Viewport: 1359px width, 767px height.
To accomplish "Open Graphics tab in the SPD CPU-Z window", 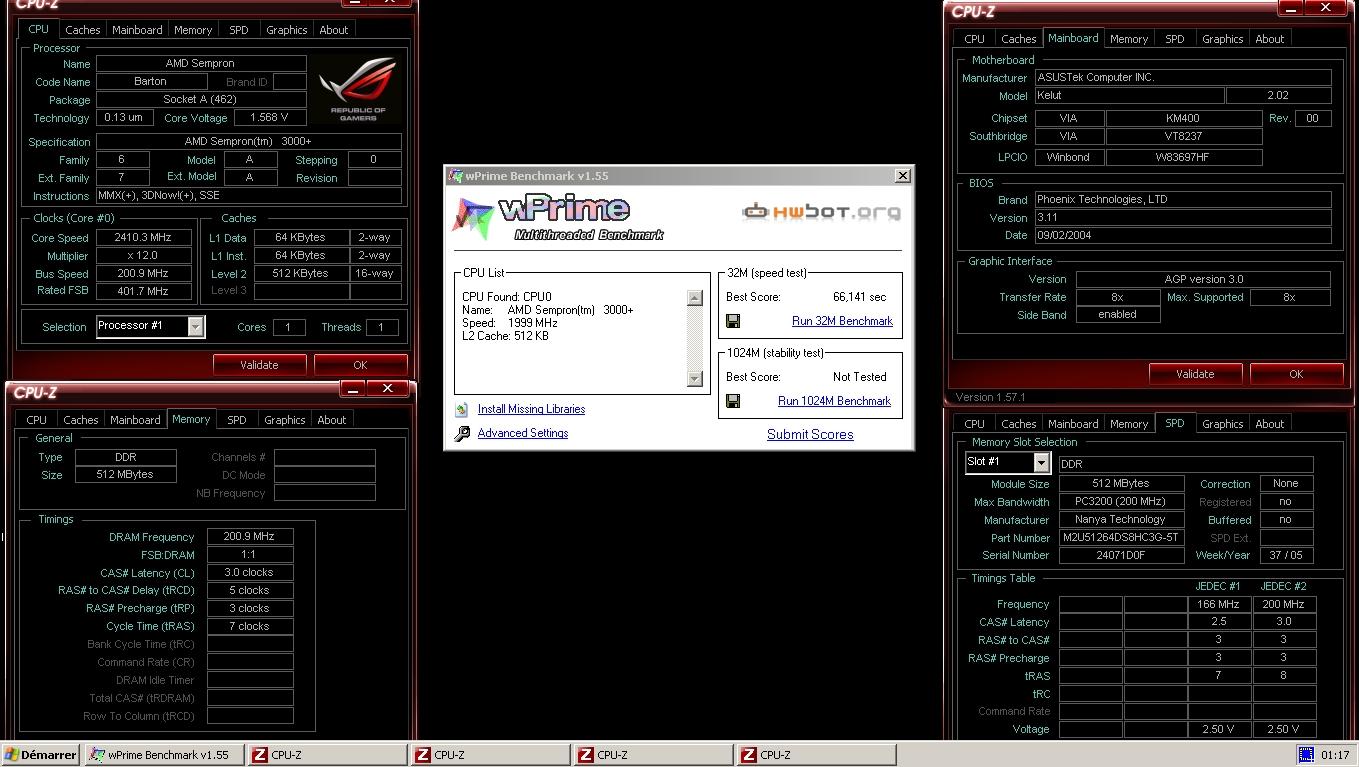I will 1222,424.
